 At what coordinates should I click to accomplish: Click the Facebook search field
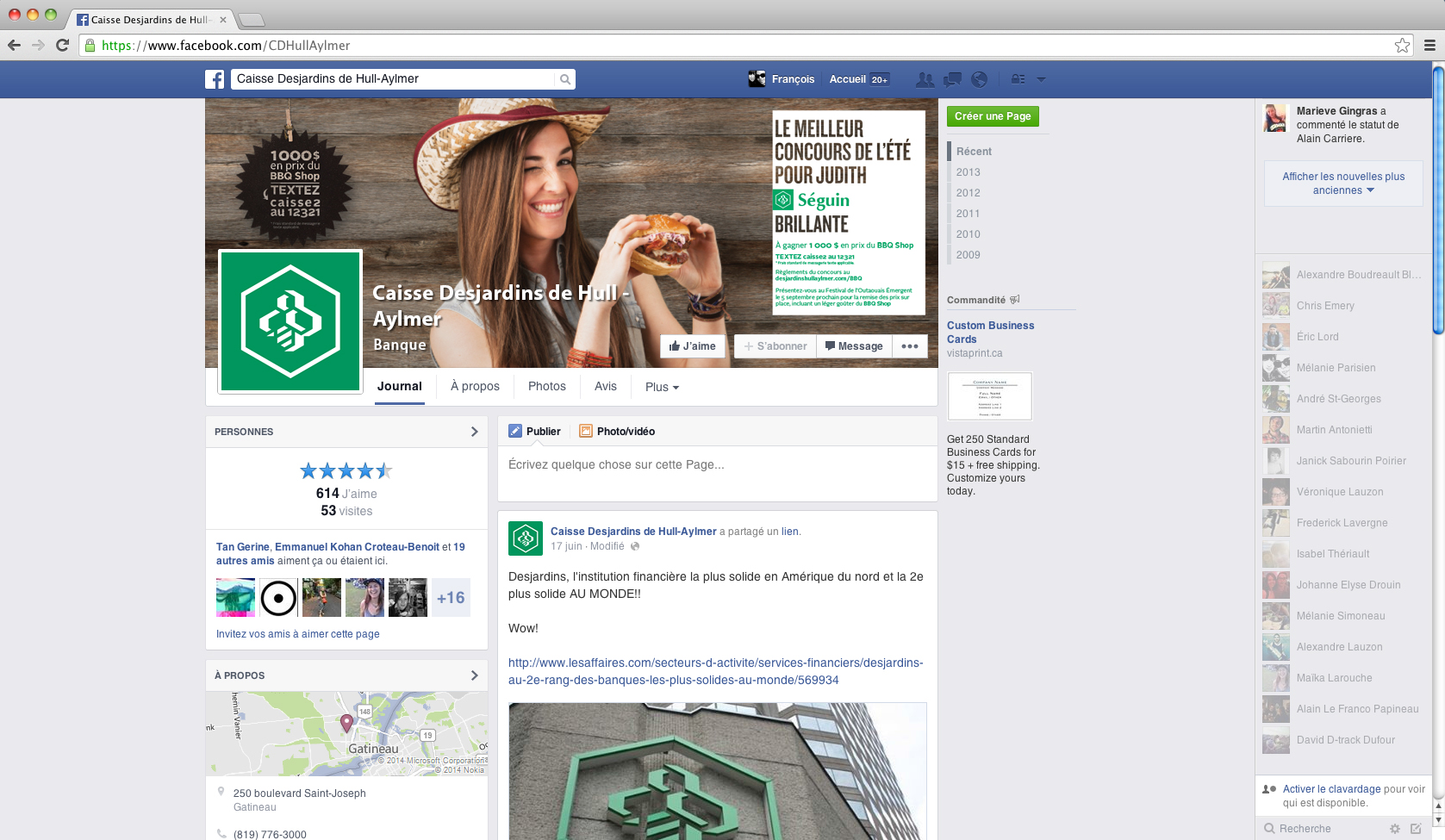click(x=393, y=79)
